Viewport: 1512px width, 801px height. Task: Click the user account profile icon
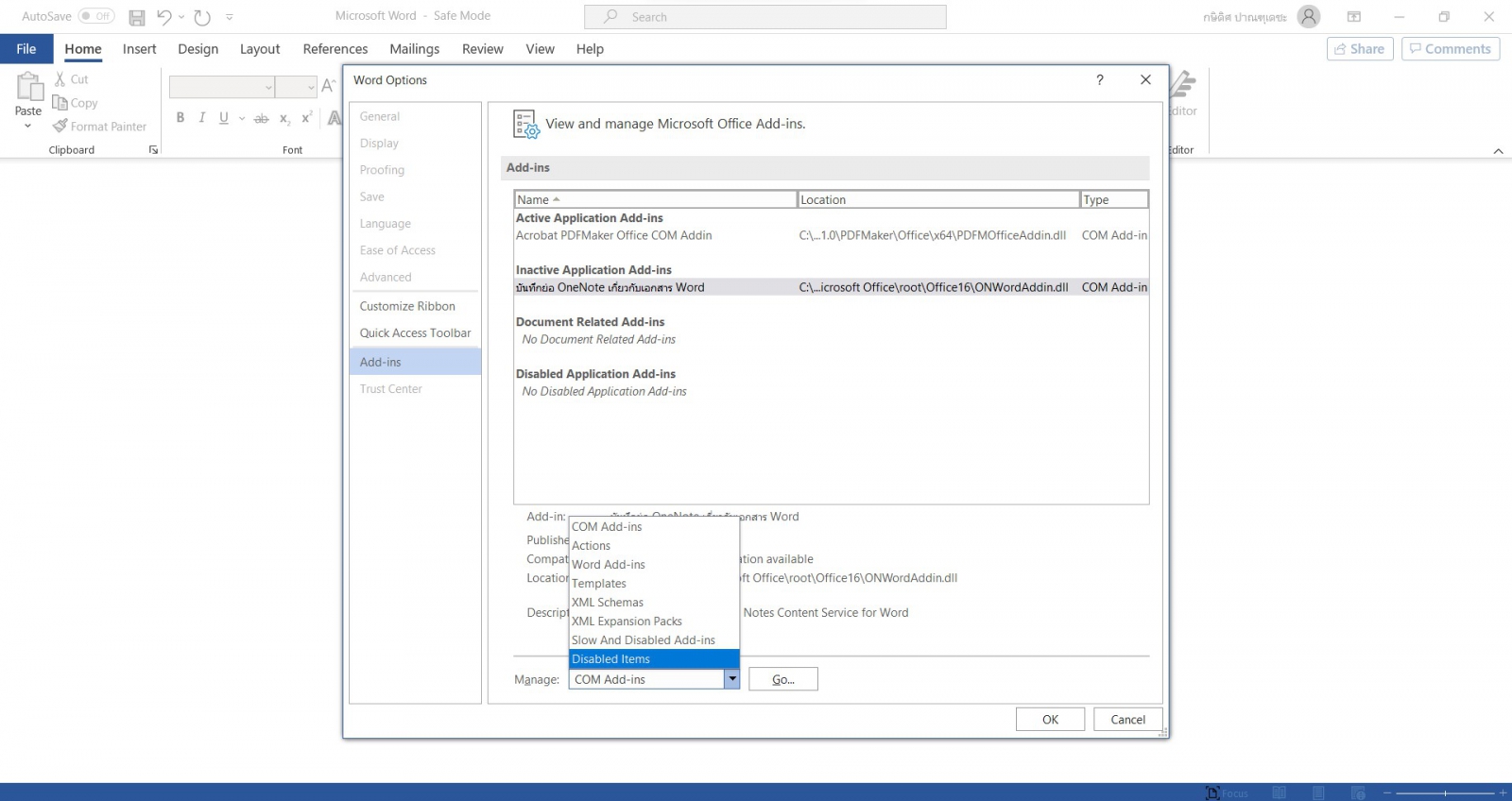(x=1309, y=17)
